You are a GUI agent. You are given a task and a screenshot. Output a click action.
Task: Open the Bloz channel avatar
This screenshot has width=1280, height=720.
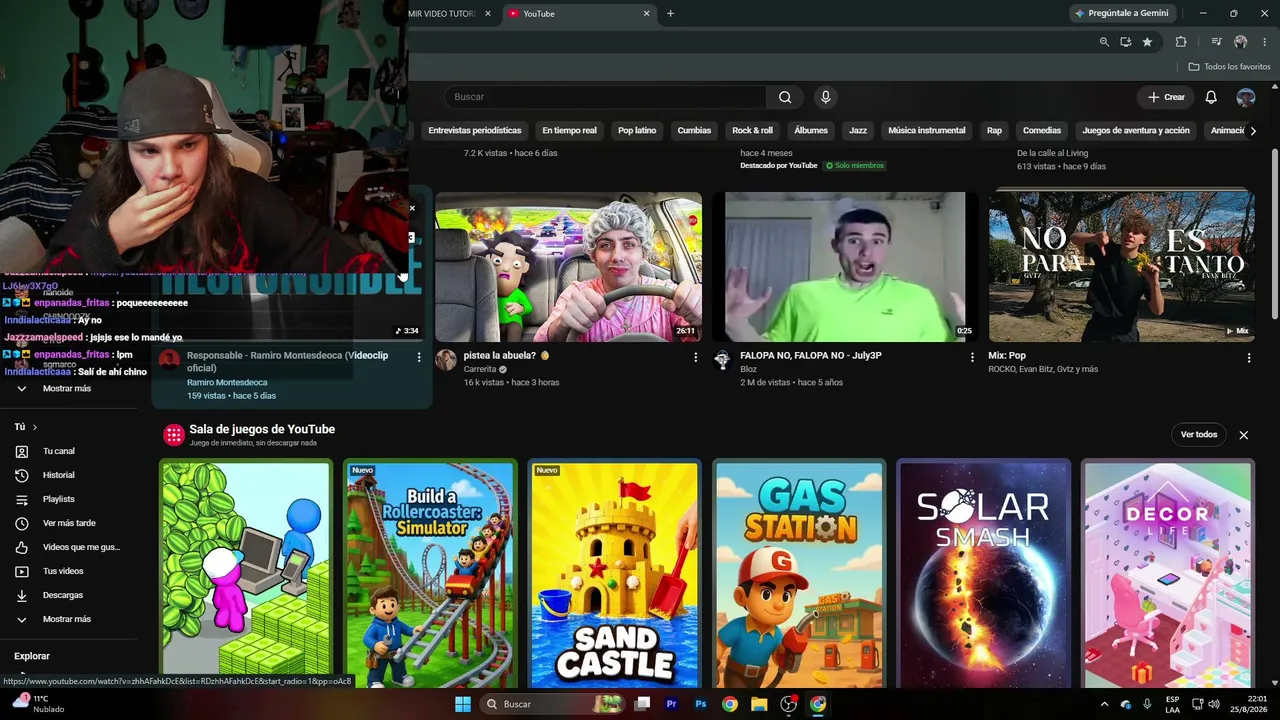tap(722, 360)
